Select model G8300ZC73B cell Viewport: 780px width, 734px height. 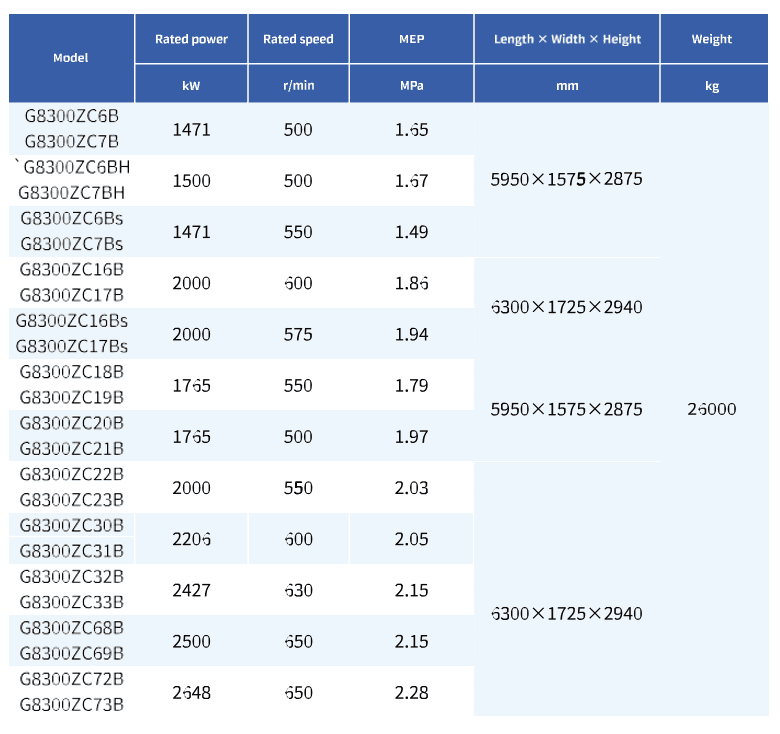tap(72, 705)
